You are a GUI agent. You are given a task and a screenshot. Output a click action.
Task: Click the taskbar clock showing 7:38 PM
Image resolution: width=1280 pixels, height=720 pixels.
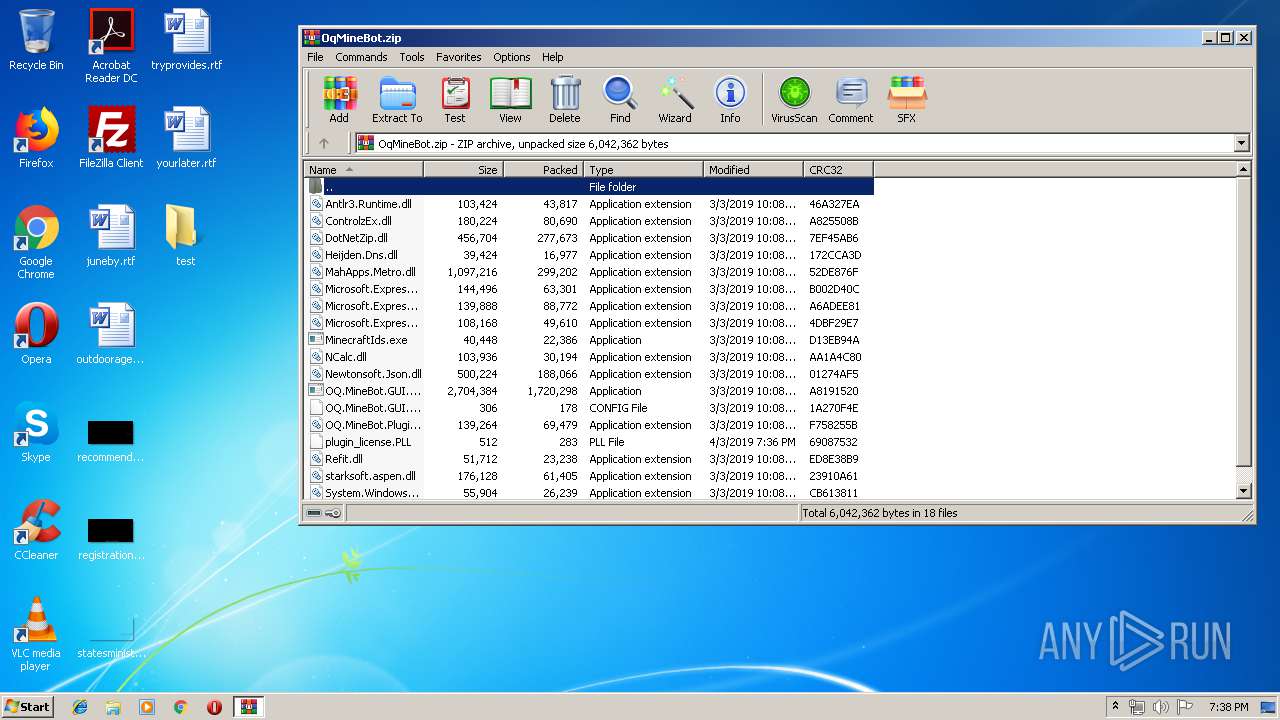[x=1228, y=707]
